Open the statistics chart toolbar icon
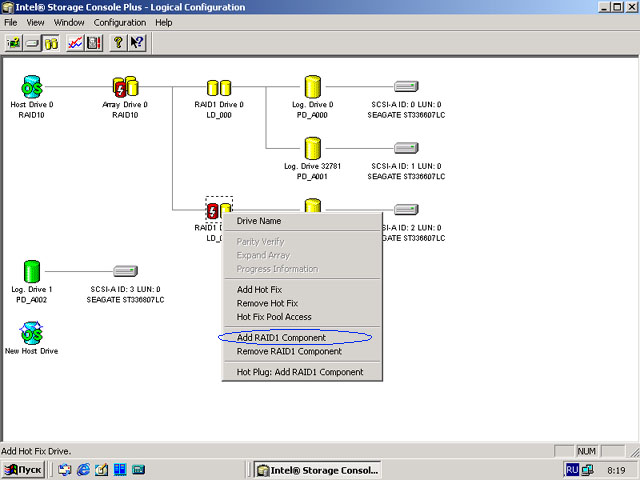 74,43
